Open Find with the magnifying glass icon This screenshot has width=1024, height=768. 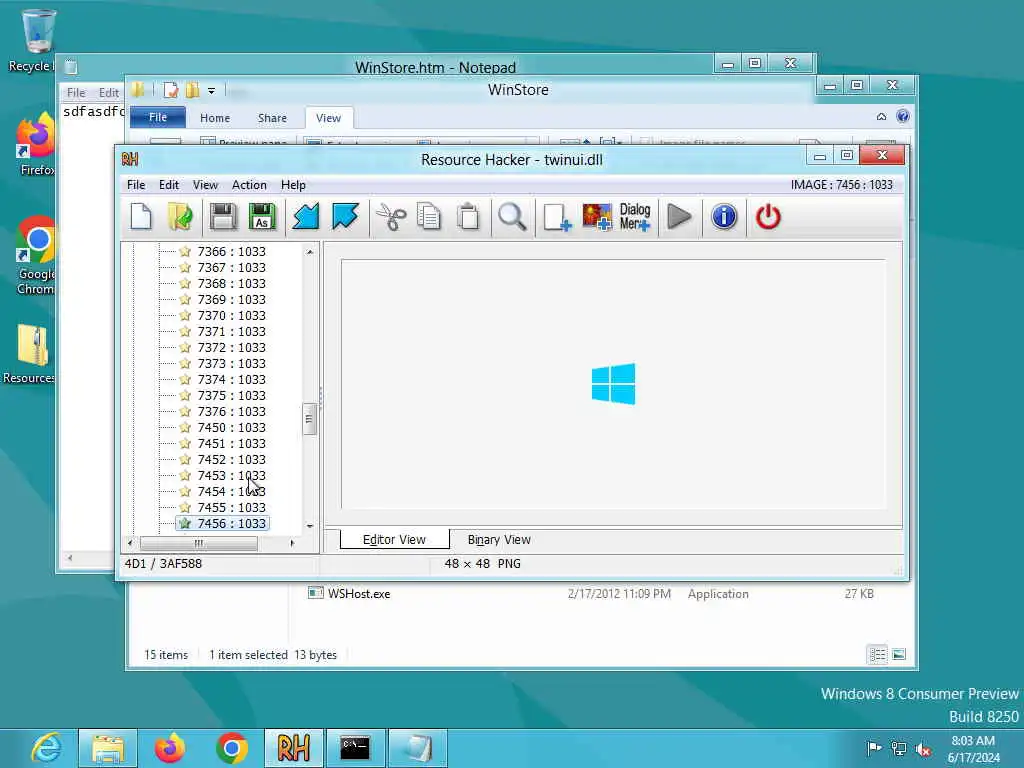[511, 217]
